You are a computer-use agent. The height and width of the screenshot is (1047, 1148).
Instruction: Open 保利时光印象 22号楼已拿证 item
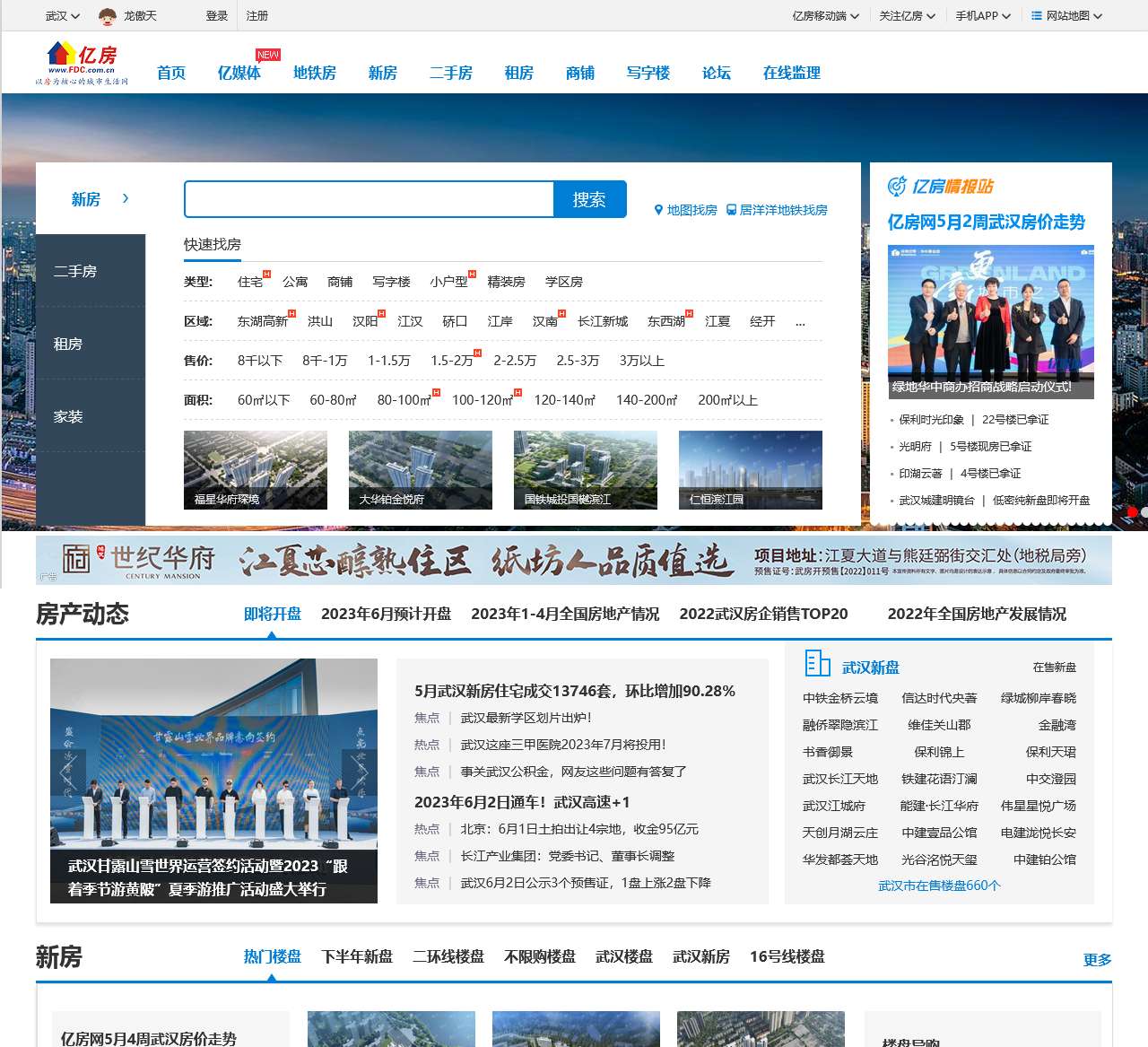pyautogui.click(x=974, y=420)
